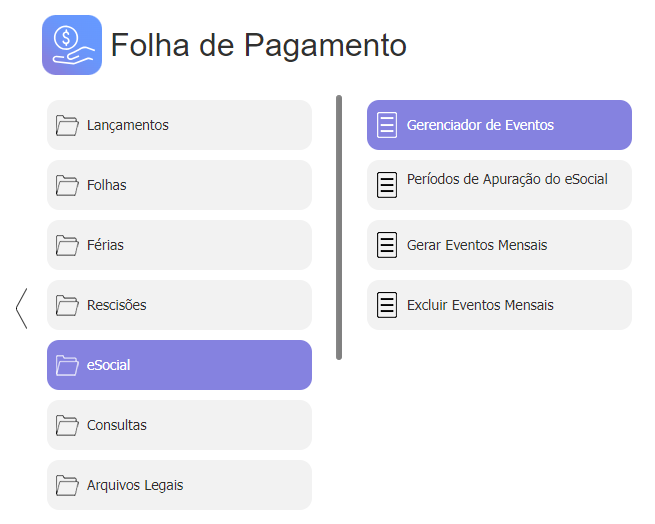
Task: Open the Lançamentos folder
Action: pos(179,125)
